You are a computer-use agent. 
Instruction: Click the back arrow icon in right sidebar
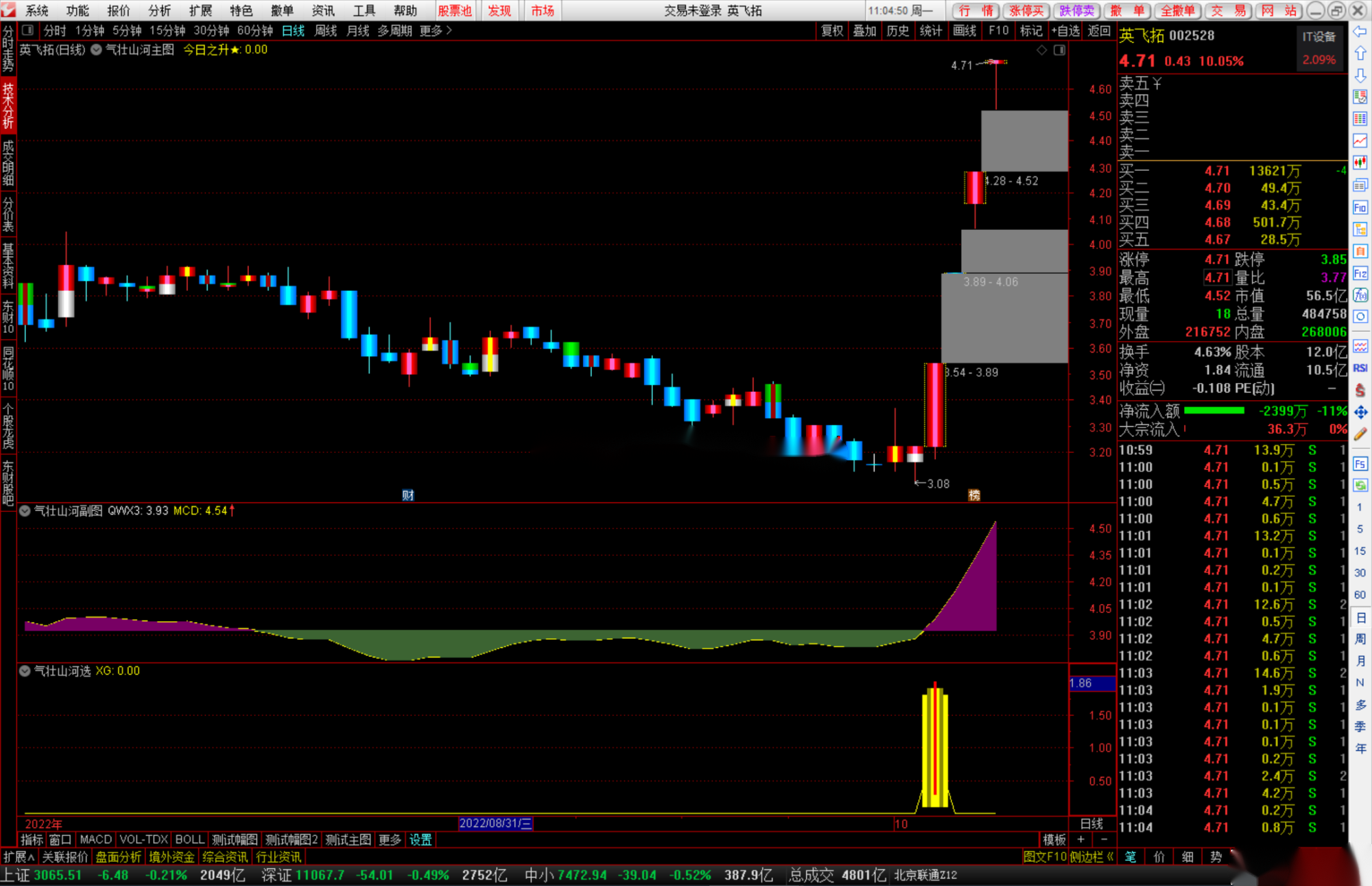point(1360,32)
